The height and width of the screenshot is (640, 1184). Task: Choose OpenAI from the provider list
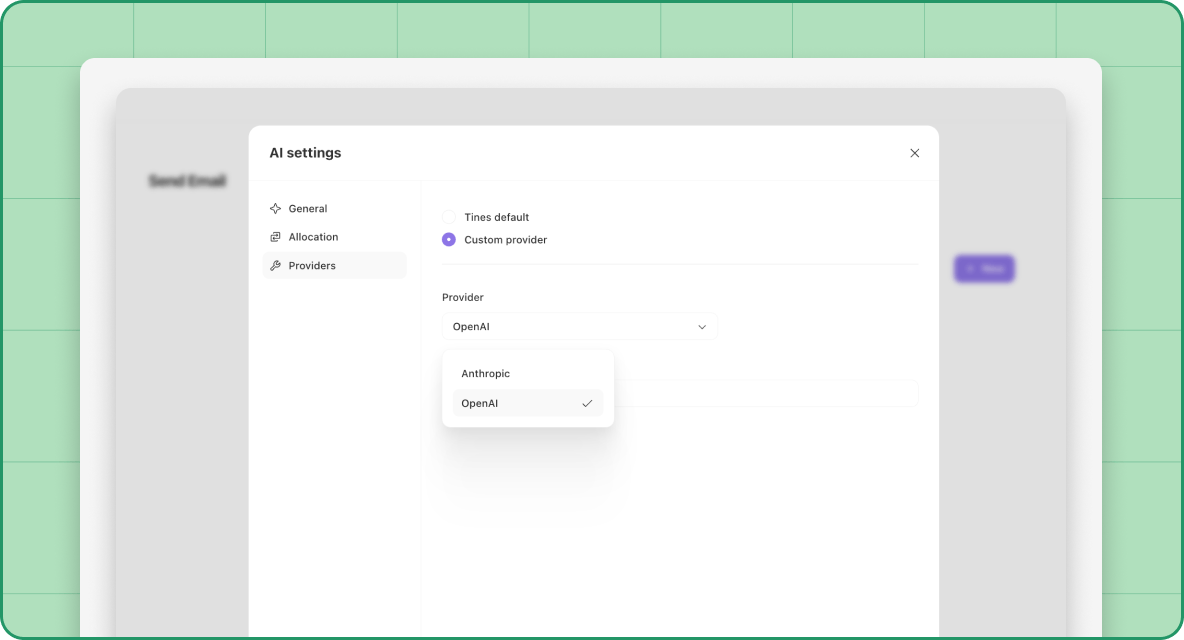coord(480,404)
